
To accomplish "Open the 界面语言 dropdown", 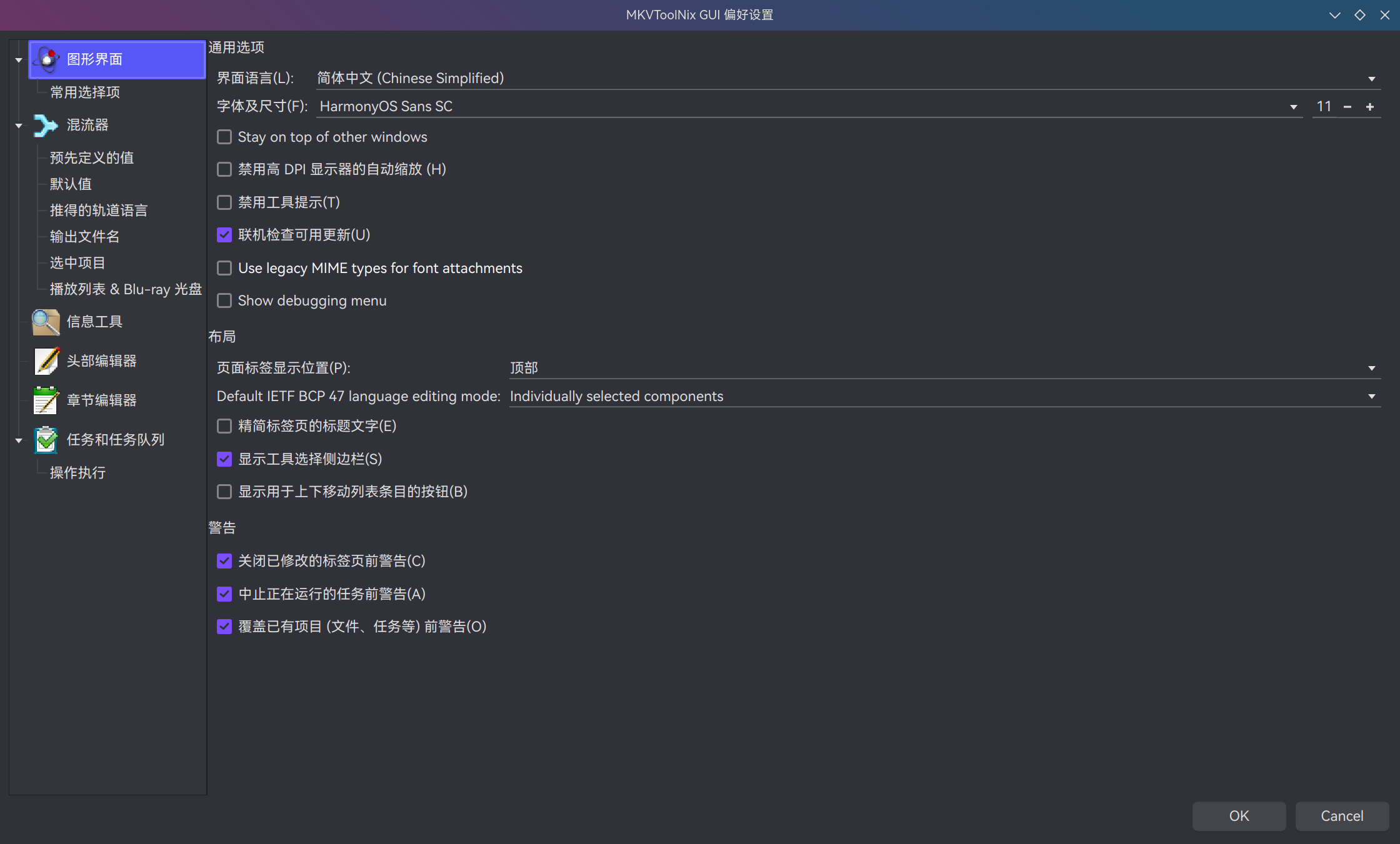I will click(1372, 78).
